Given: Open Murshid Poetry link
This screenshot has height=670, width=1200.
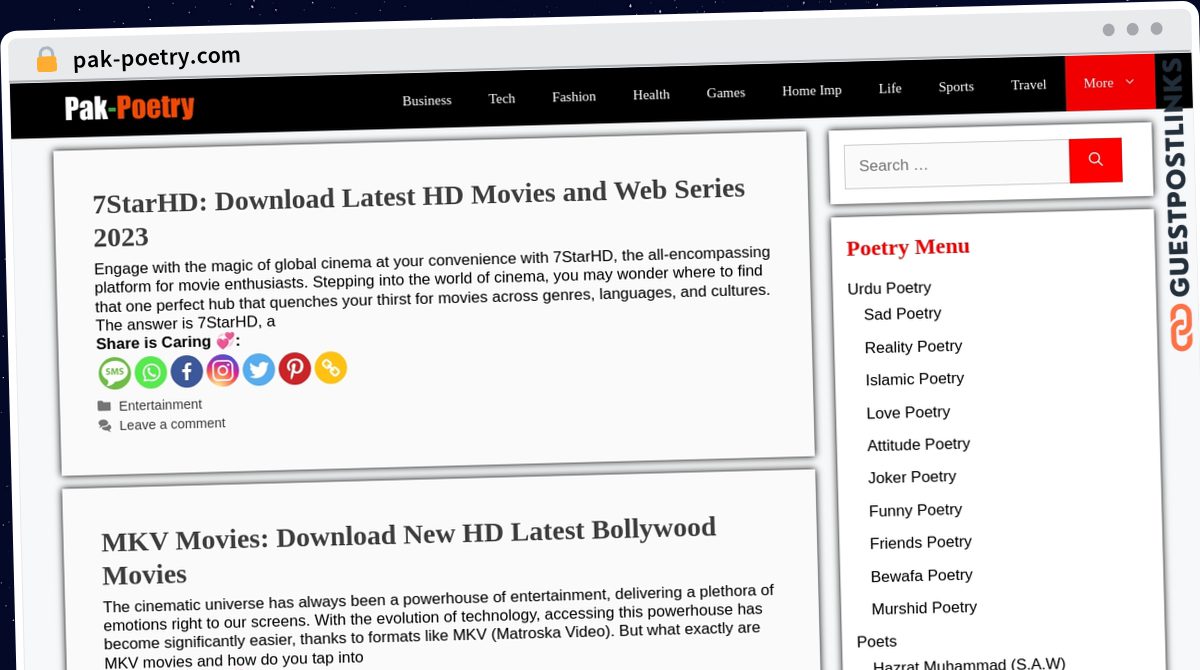Looking at the screenshot, I should click(924, 608).
